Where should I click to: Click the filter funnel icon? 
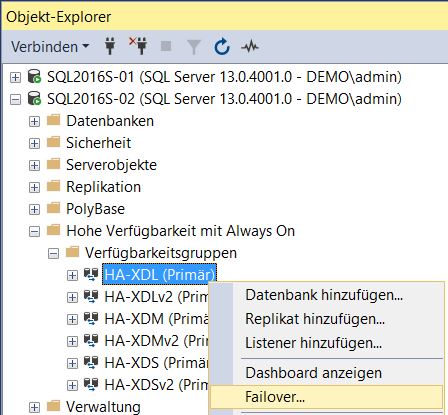coord(194,47)
